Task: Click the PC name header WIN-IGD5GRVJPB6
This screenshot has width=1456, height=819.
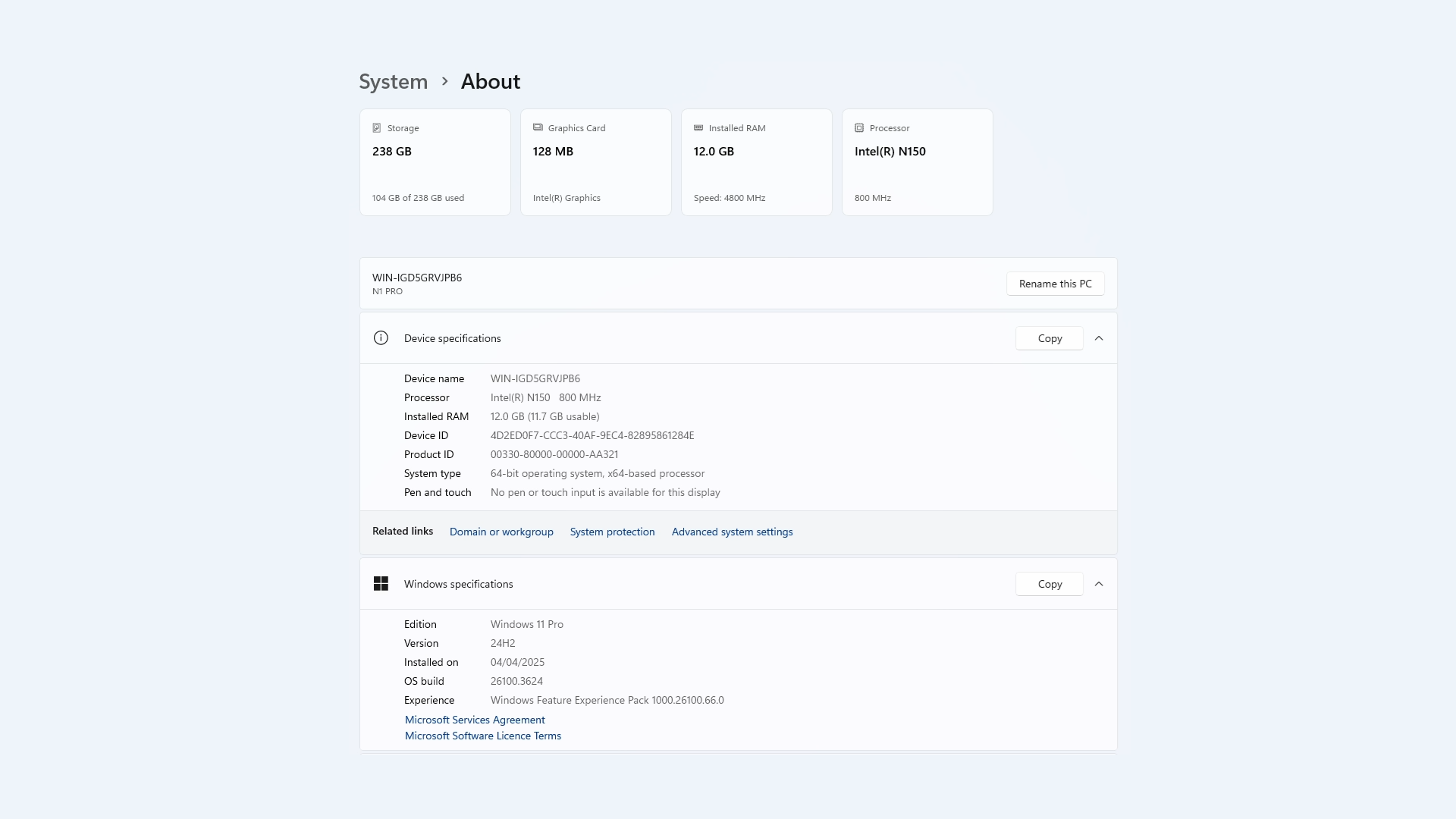Action: 417,278
